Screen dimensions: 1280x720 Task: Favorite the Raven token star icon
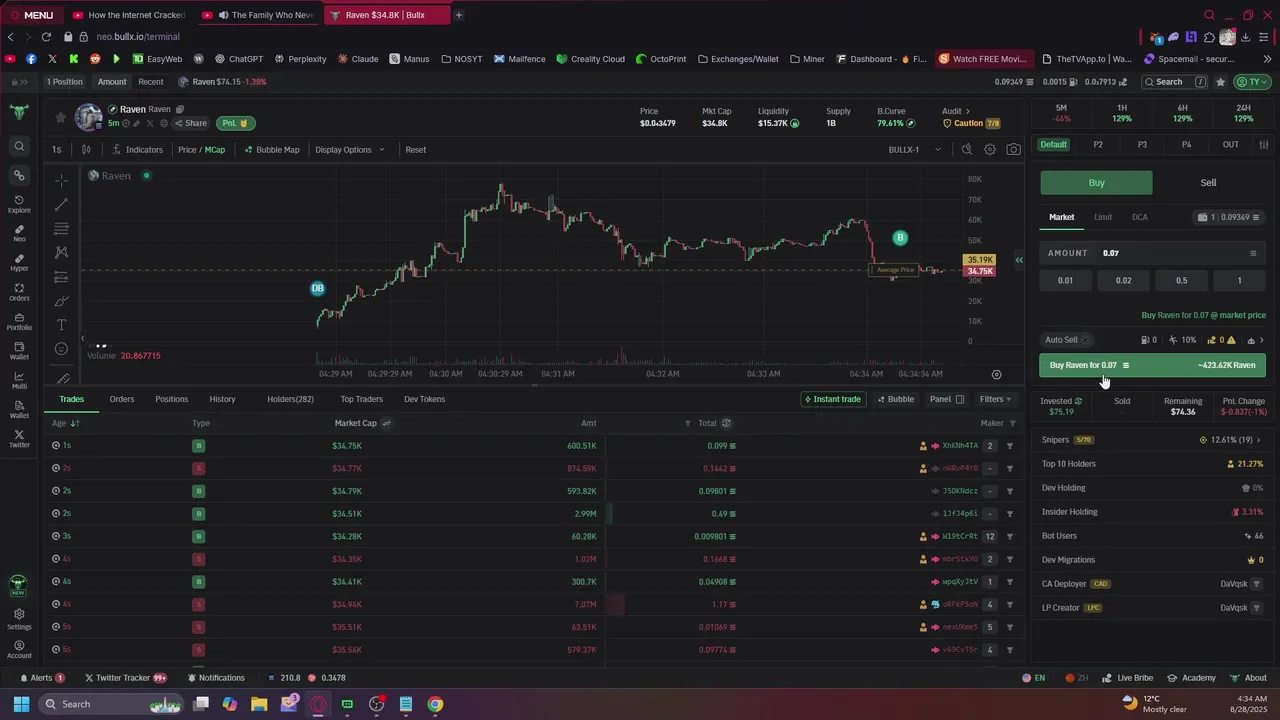click(60, 118)
